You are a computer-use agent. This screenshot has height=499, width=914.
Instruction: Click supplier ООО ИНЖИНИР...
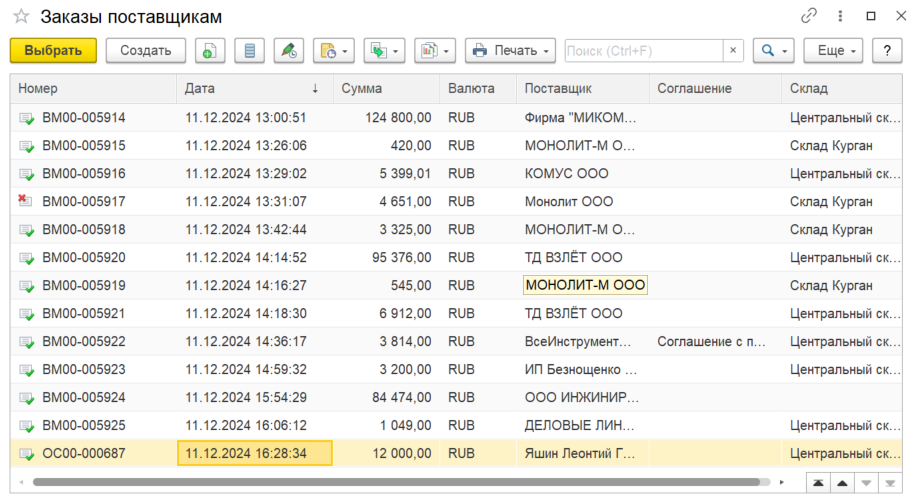click(582, 398)
